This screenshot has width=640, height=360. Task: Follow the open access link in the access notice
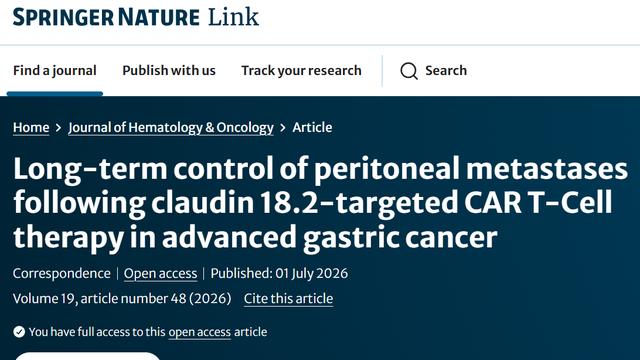tap(200, 332)
